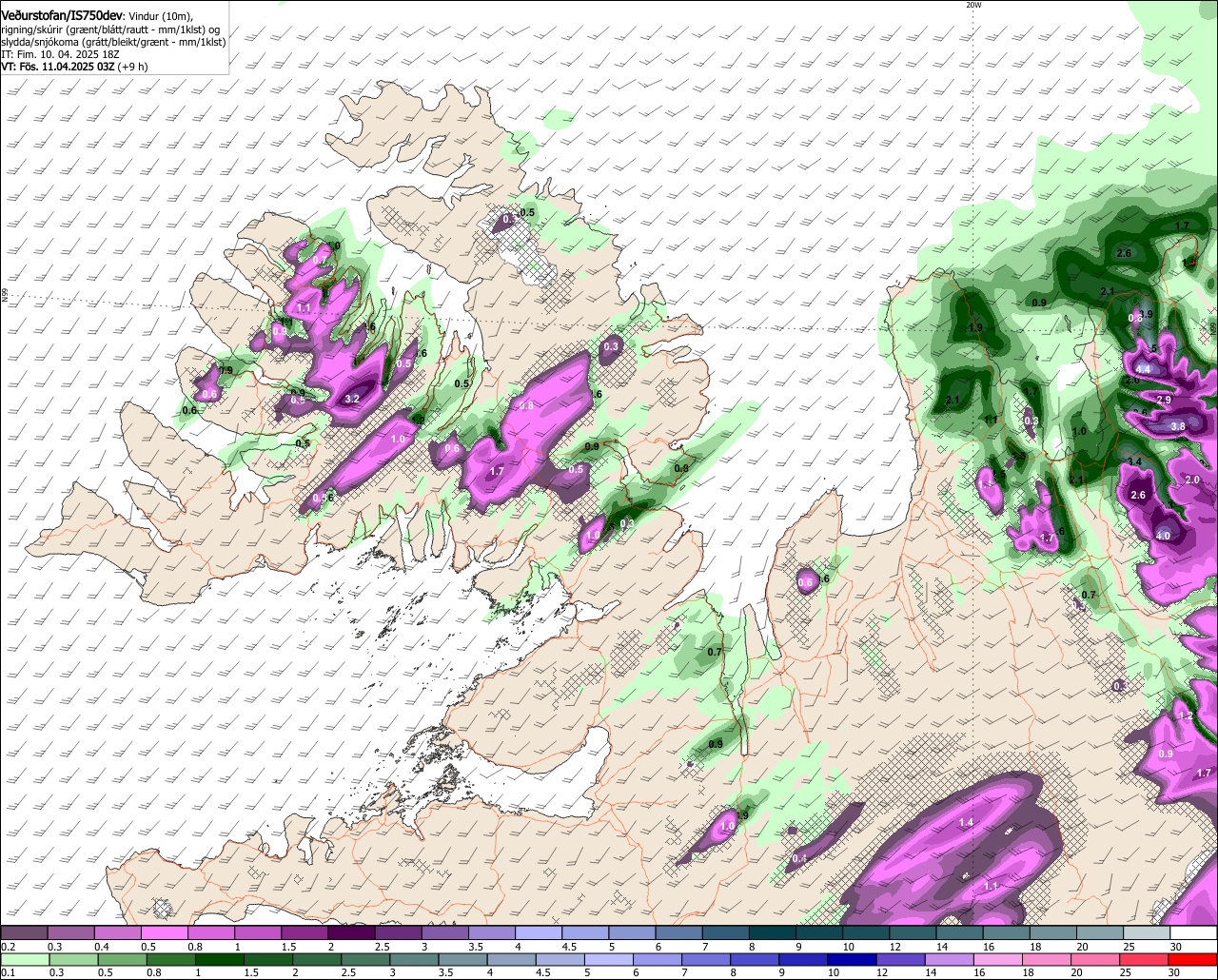Click the '10' label in the upper legend row
This screenshot has width=1218, height=980.
(x=849, y=947)
